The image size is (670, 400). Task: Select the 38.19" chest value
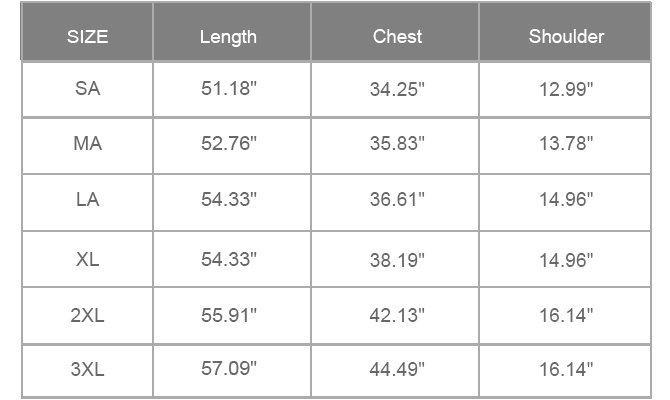coord(397,260)
